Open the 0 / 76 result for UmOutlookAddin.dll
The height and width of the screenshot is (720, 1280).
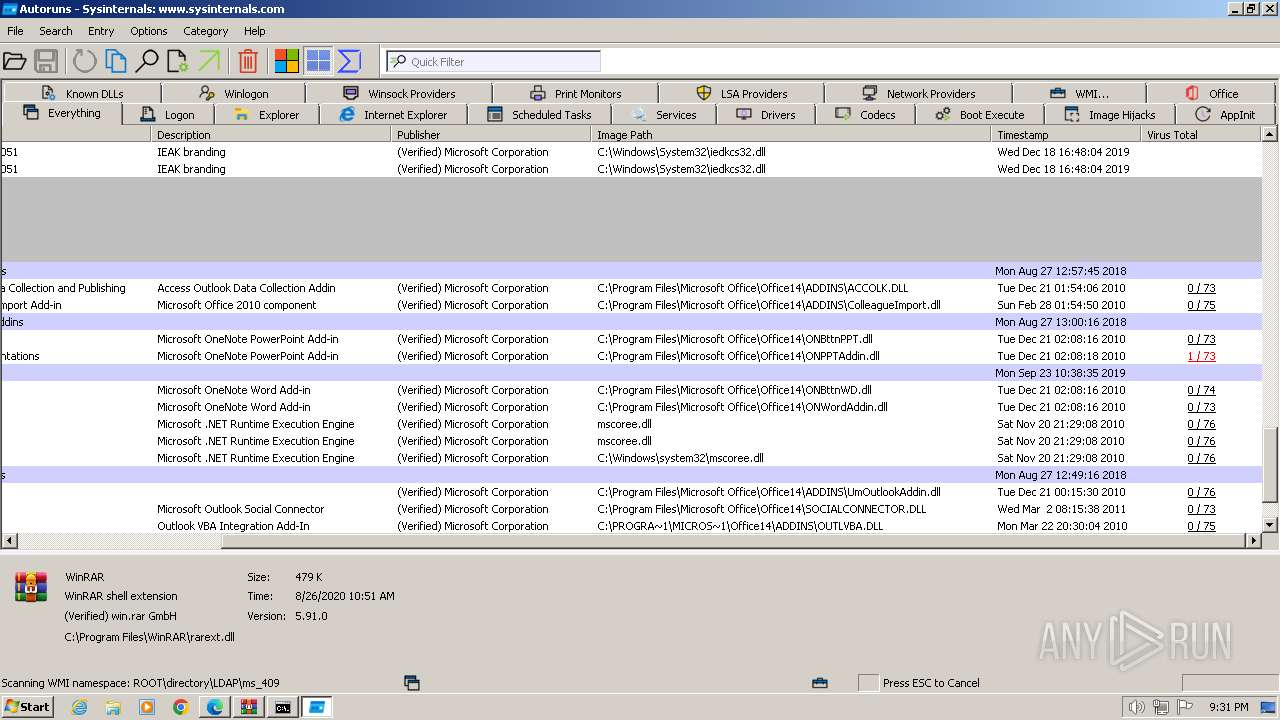coord(1201,492)
